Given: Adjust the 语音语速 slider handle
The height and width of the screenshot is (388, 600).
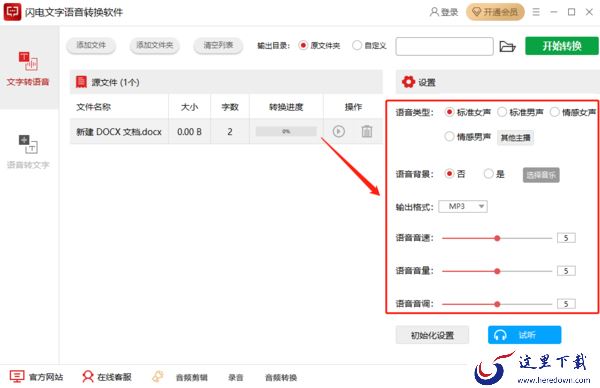Looking at the screenshot, I should tap(497, 238).
